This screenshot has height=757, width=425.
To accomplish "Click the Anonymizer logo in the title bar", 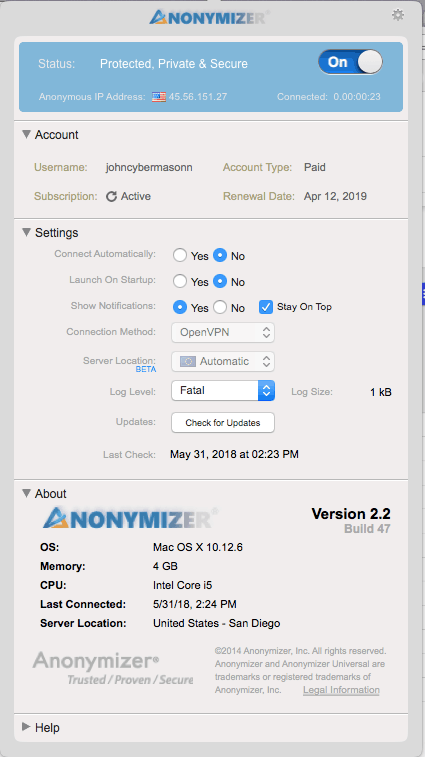I will 209,17.
